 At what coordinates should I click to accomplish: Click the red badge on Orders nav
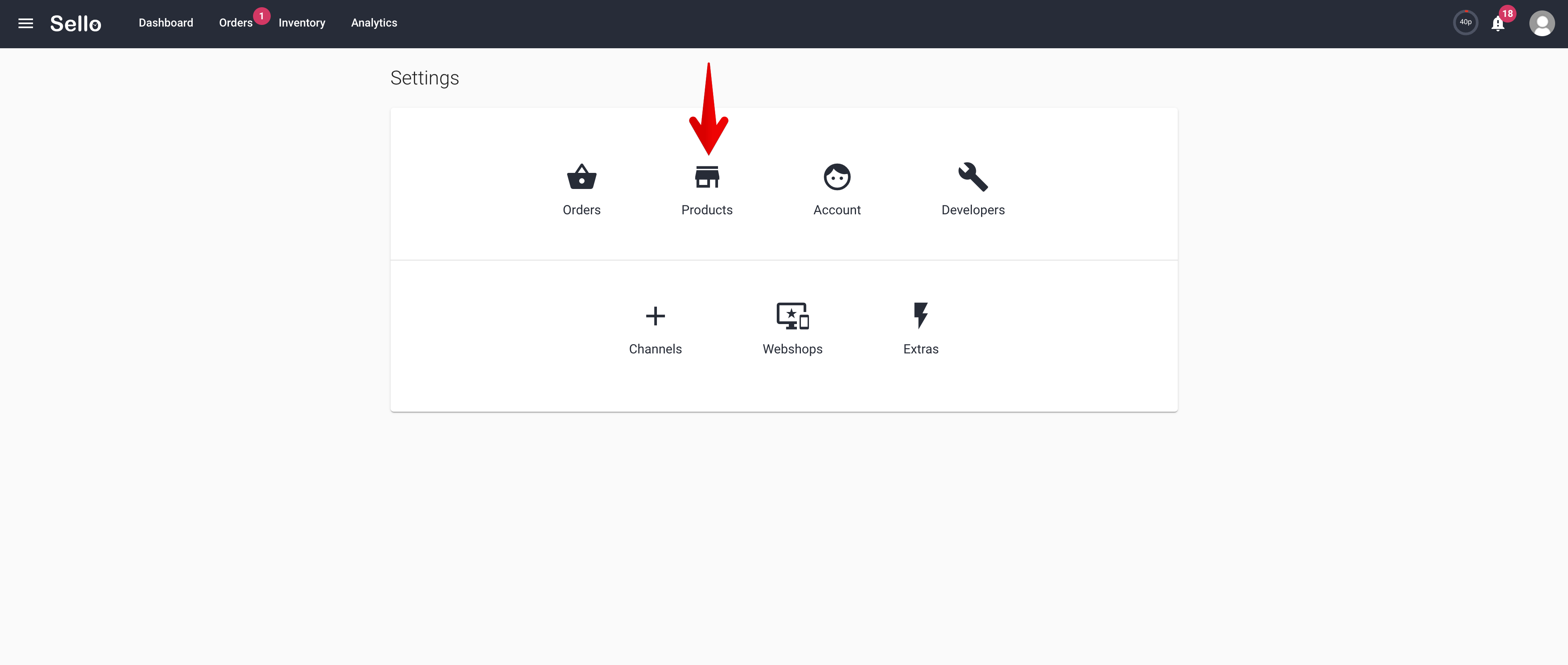point(262,16)
